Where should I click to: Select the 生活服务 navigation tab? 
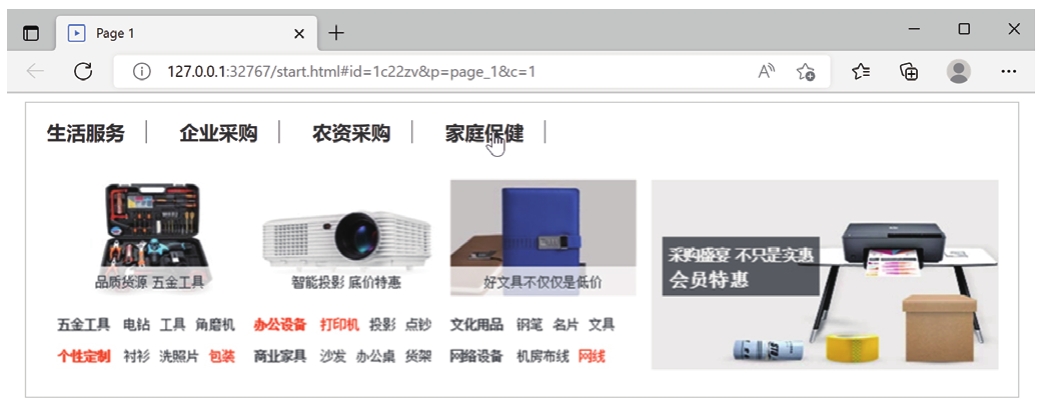click(x=85, y=133)
